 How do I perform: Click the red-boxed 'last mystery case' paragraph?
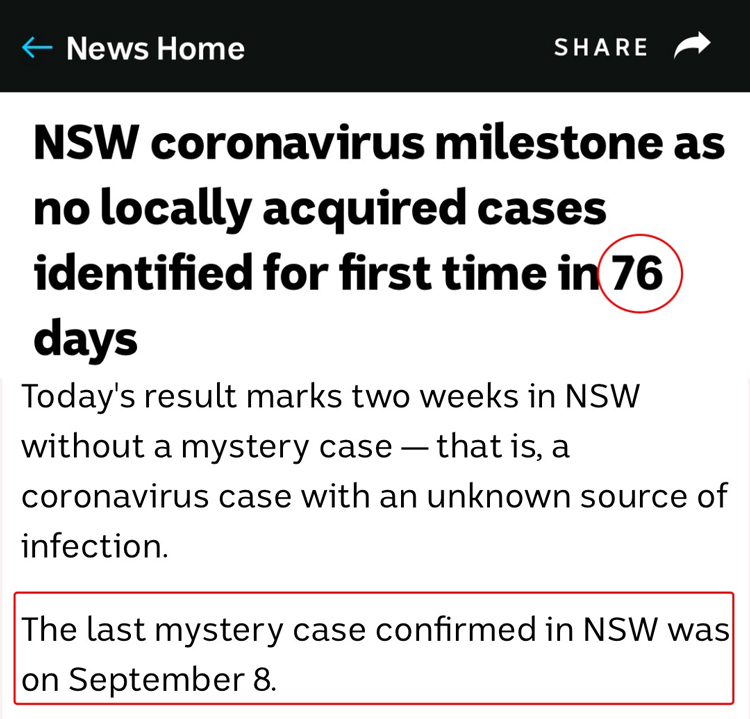pos(374,648)
